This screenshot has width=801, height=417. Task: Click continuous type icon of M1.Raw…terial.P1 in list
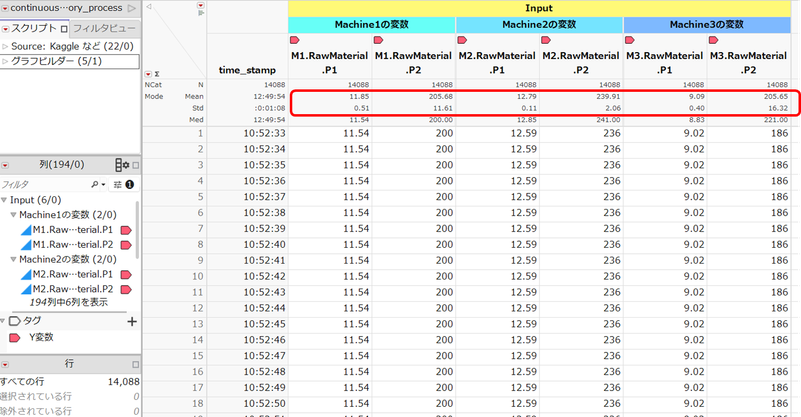coord(26,230)
